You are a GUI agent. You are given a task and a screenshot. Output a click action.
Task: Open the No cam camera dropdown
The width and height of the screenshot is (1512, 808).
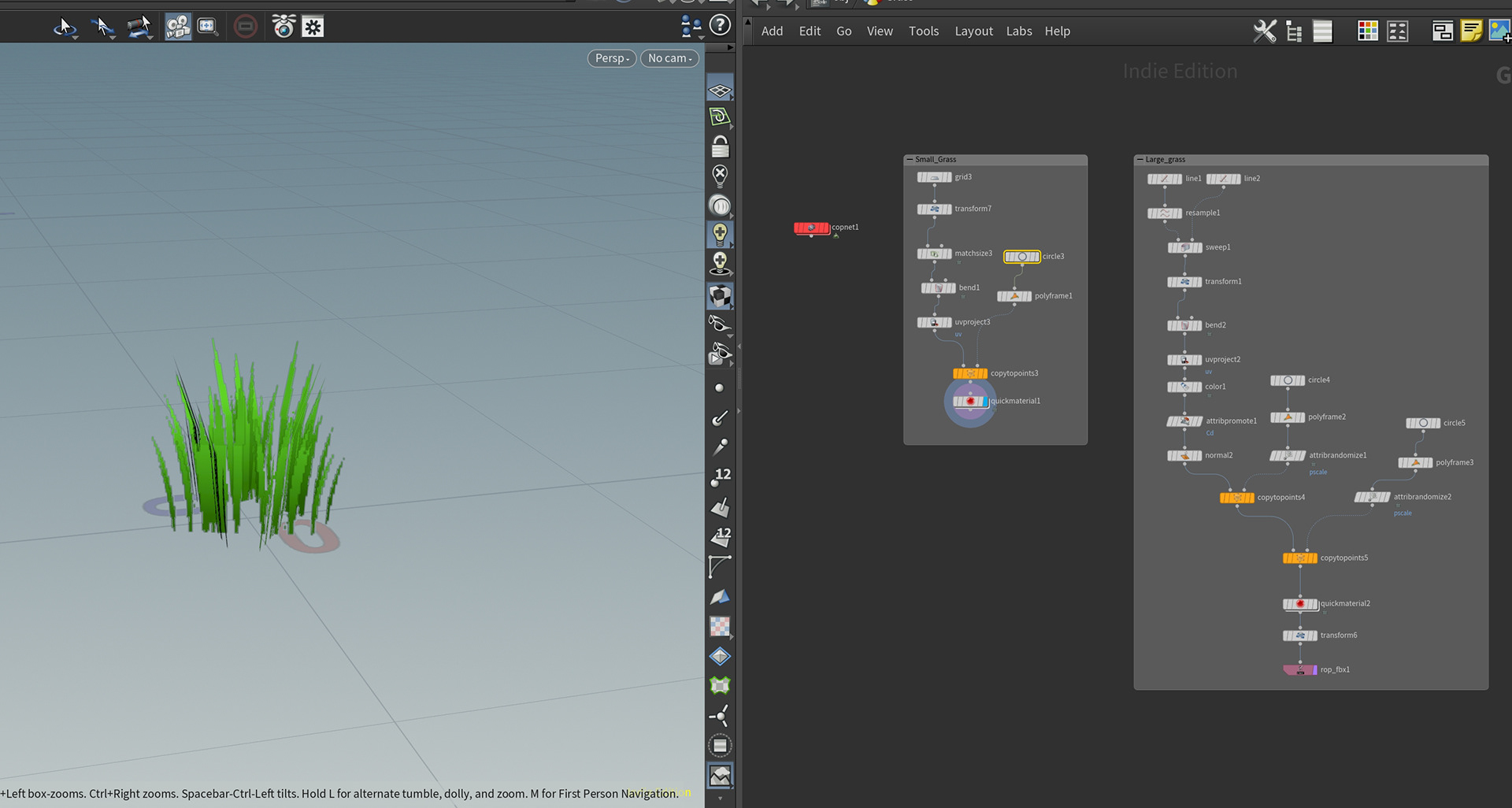pyautogui.click(x=669, y=58)
